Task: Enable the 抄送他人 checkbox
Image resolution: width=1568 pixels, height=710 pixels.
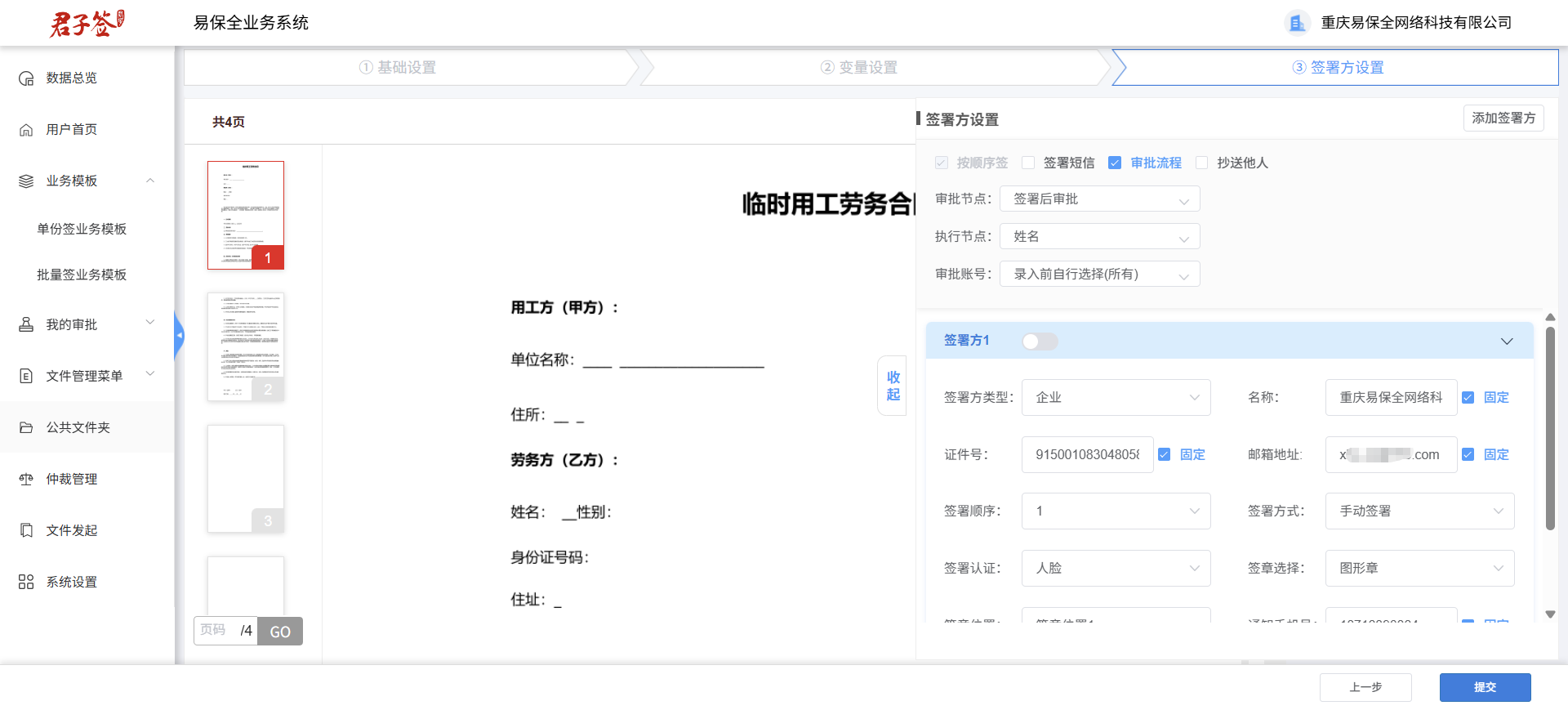Action: coord(1201,163)
